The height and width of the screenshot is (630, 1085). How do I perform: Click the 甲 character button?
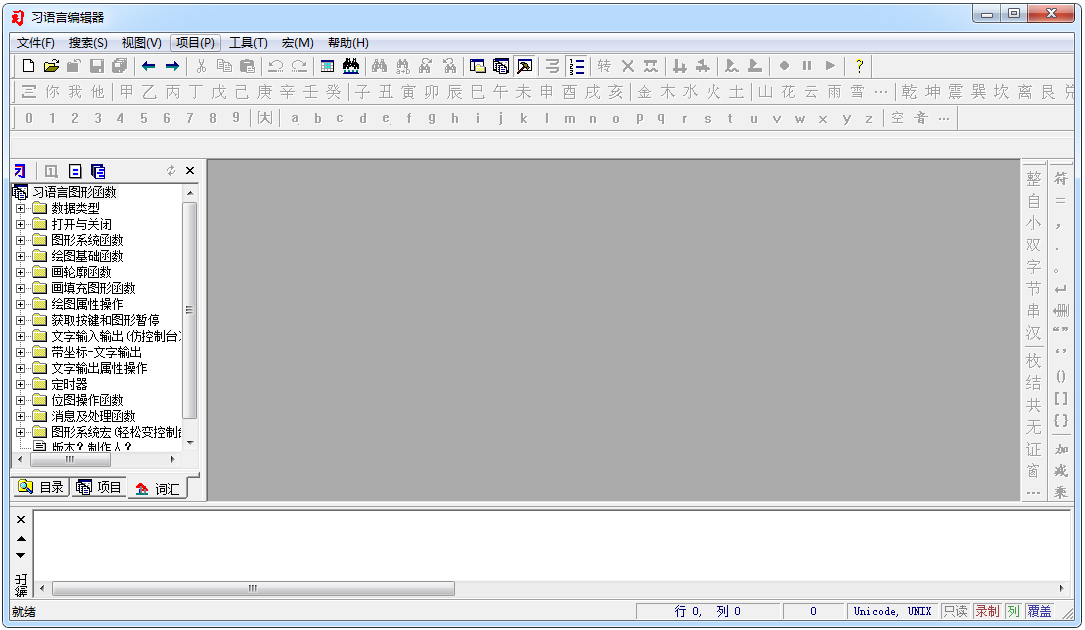point(127,92)
